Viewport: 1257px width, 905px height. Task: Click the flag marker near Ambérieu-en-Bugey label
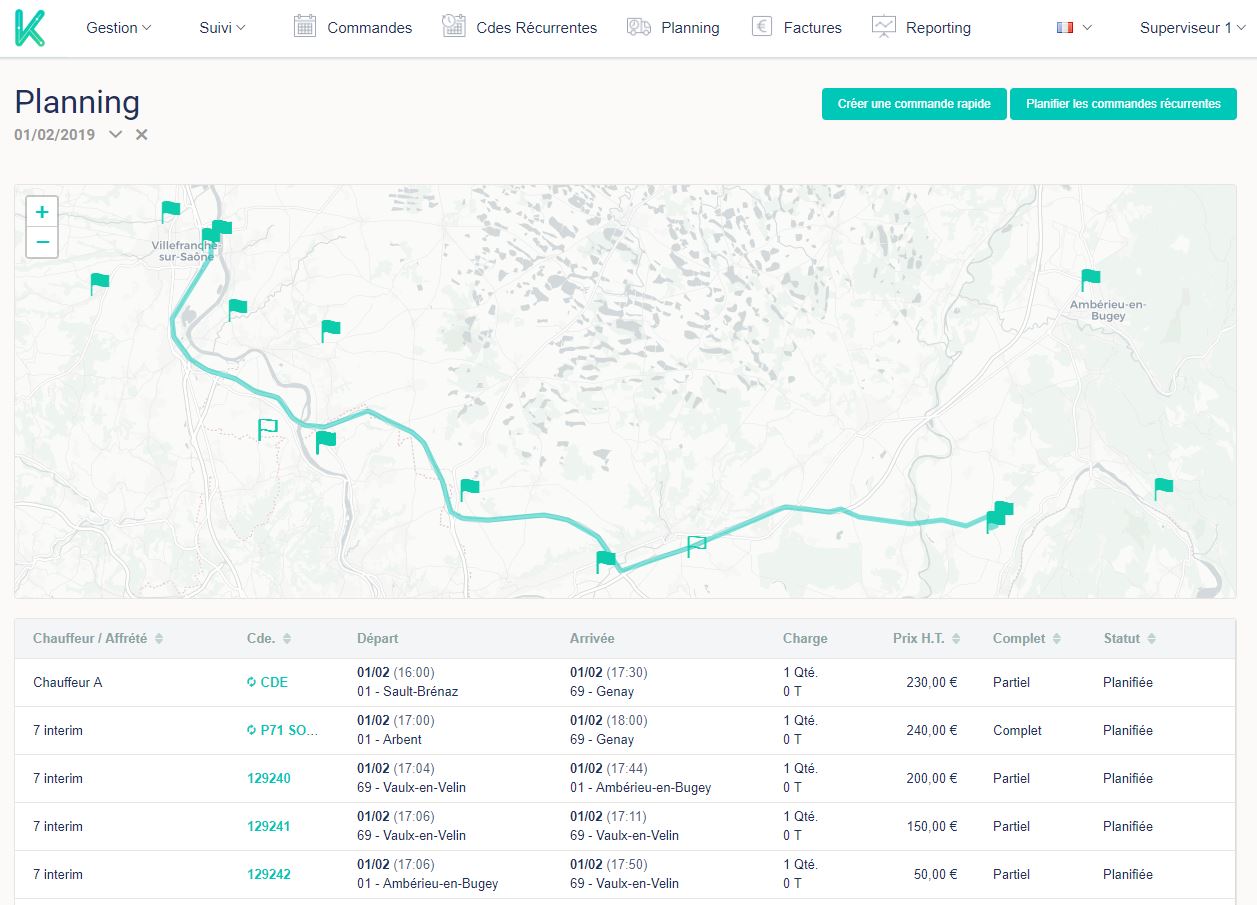[1090, 279]
